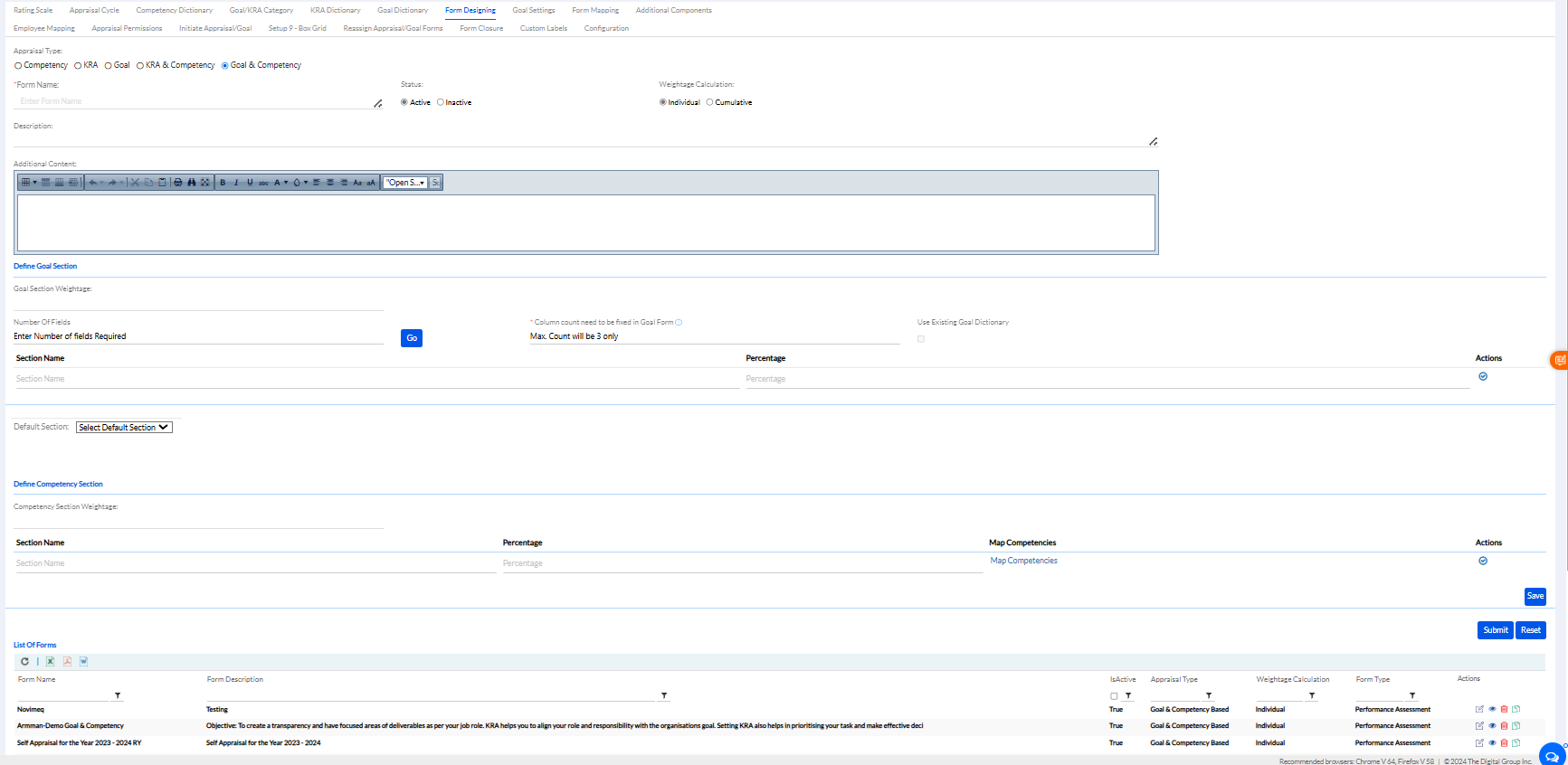Open the Form Name column filter menu
Screen dimensions: 1568x765
(x=118, y=695)
